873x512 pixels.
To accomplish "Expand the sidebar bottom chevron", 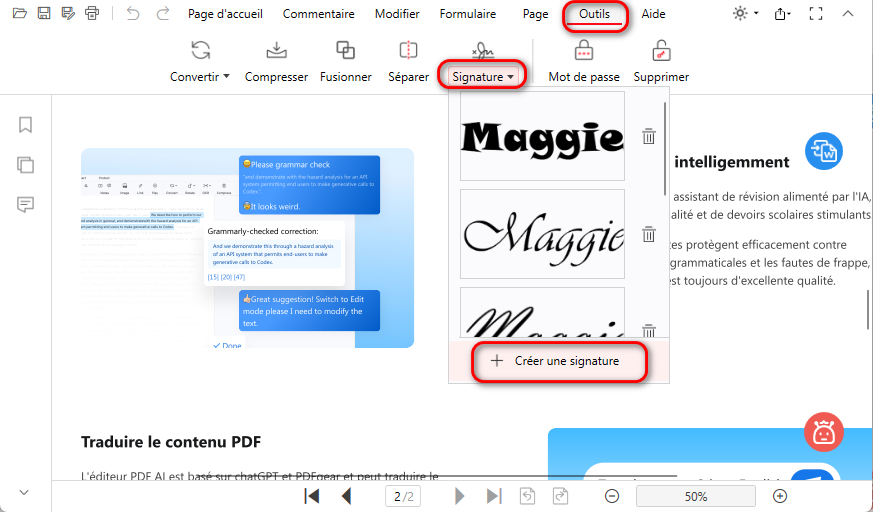I will (23, 492).
